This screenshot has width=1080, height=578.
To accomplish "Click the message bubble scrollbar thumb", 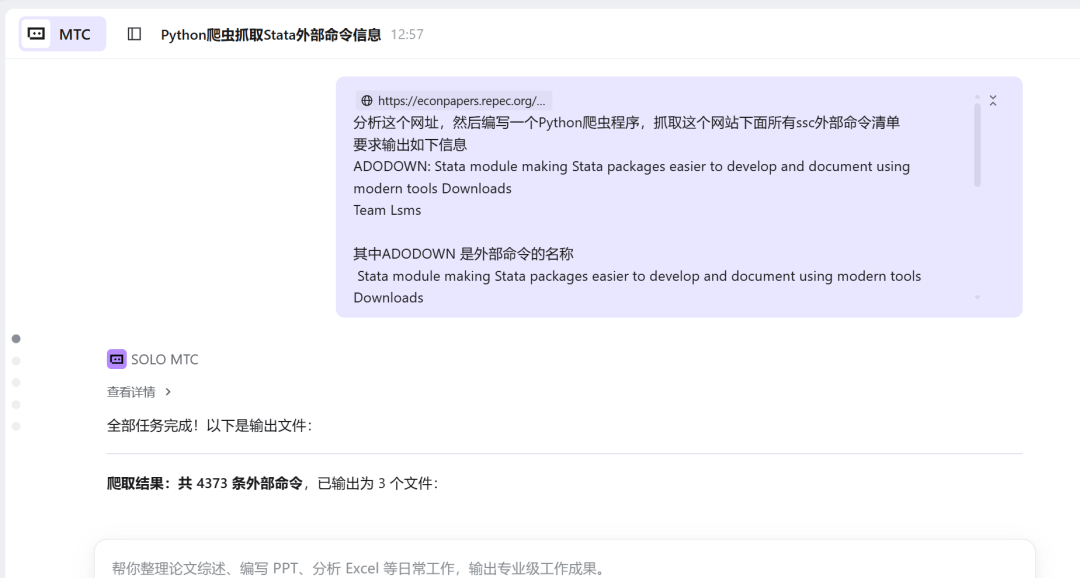I will click(x=977, y=145).
